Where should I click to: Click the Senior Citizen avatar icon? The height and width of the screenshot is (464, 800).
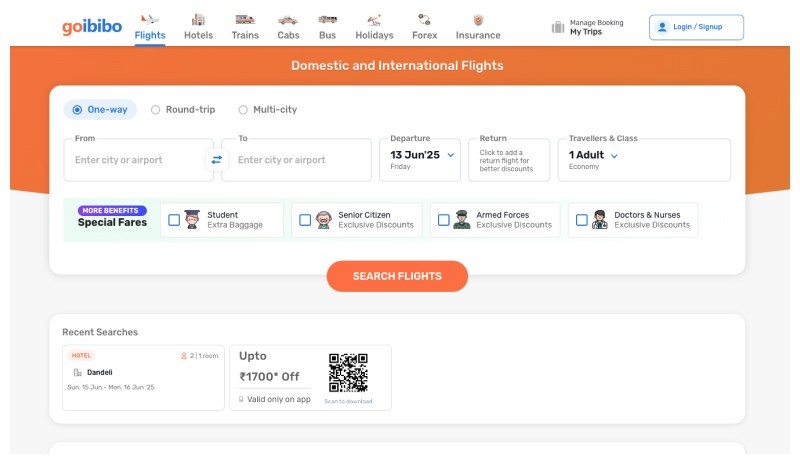click(323, 219)
